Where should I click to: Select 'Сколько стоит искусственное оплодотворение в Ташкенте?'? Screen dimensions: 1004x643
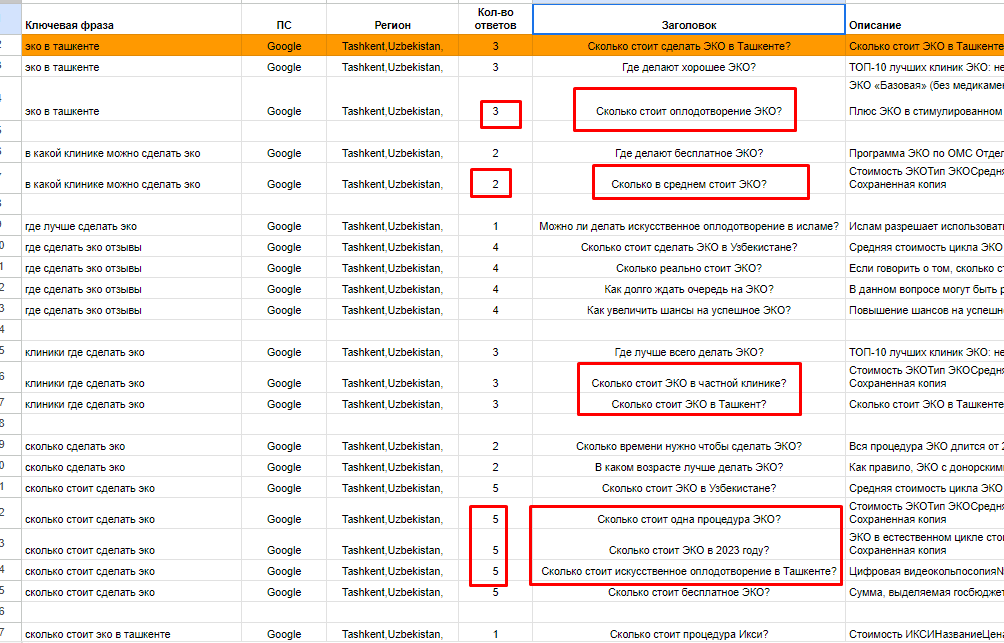coord(689,571)
